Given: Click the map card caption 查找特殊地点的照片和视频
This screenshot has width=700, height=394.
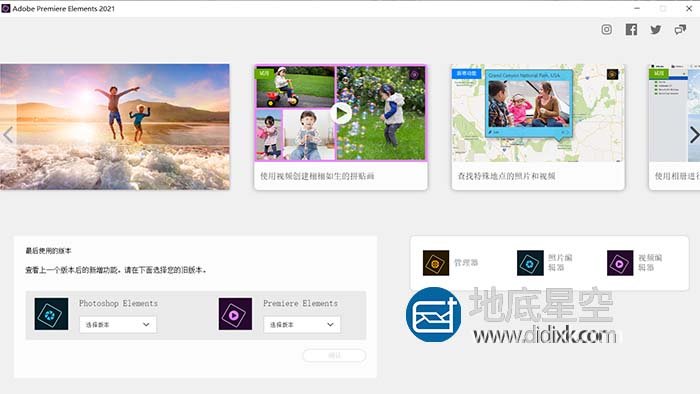Looking at the screenshot, I should (507, 176).
